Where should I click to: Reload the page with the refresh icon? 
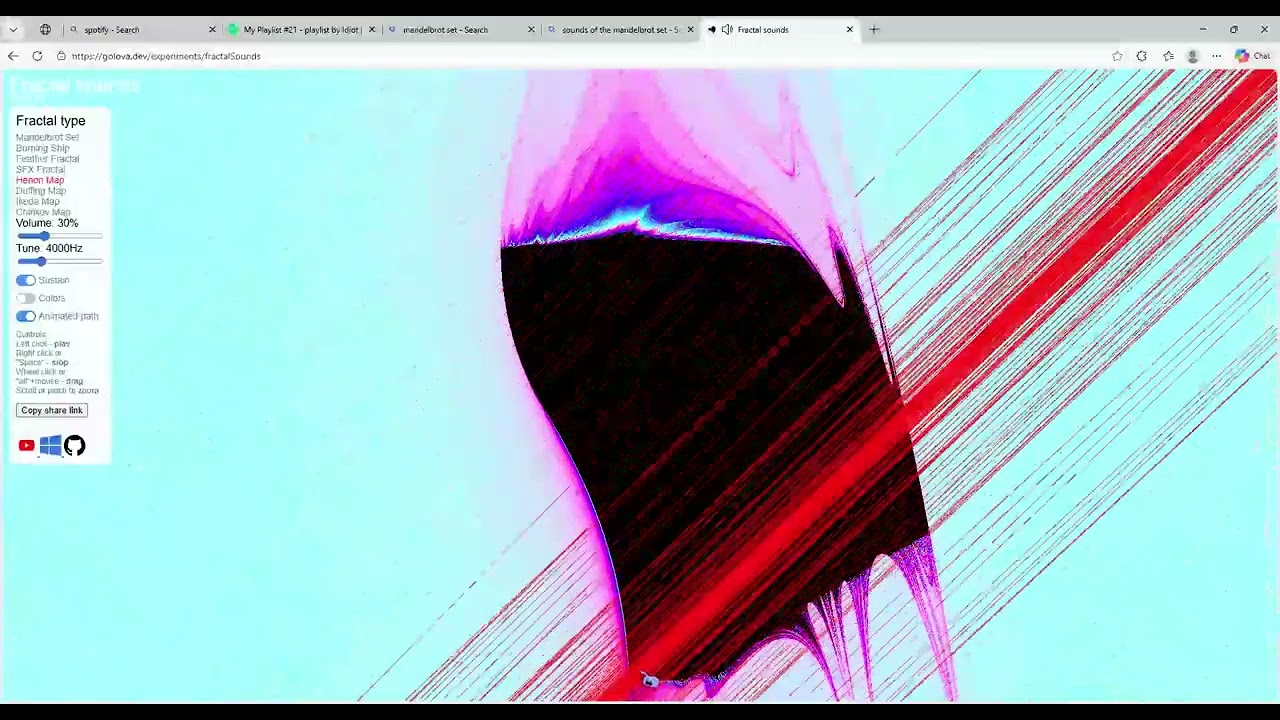coord(37,56)
